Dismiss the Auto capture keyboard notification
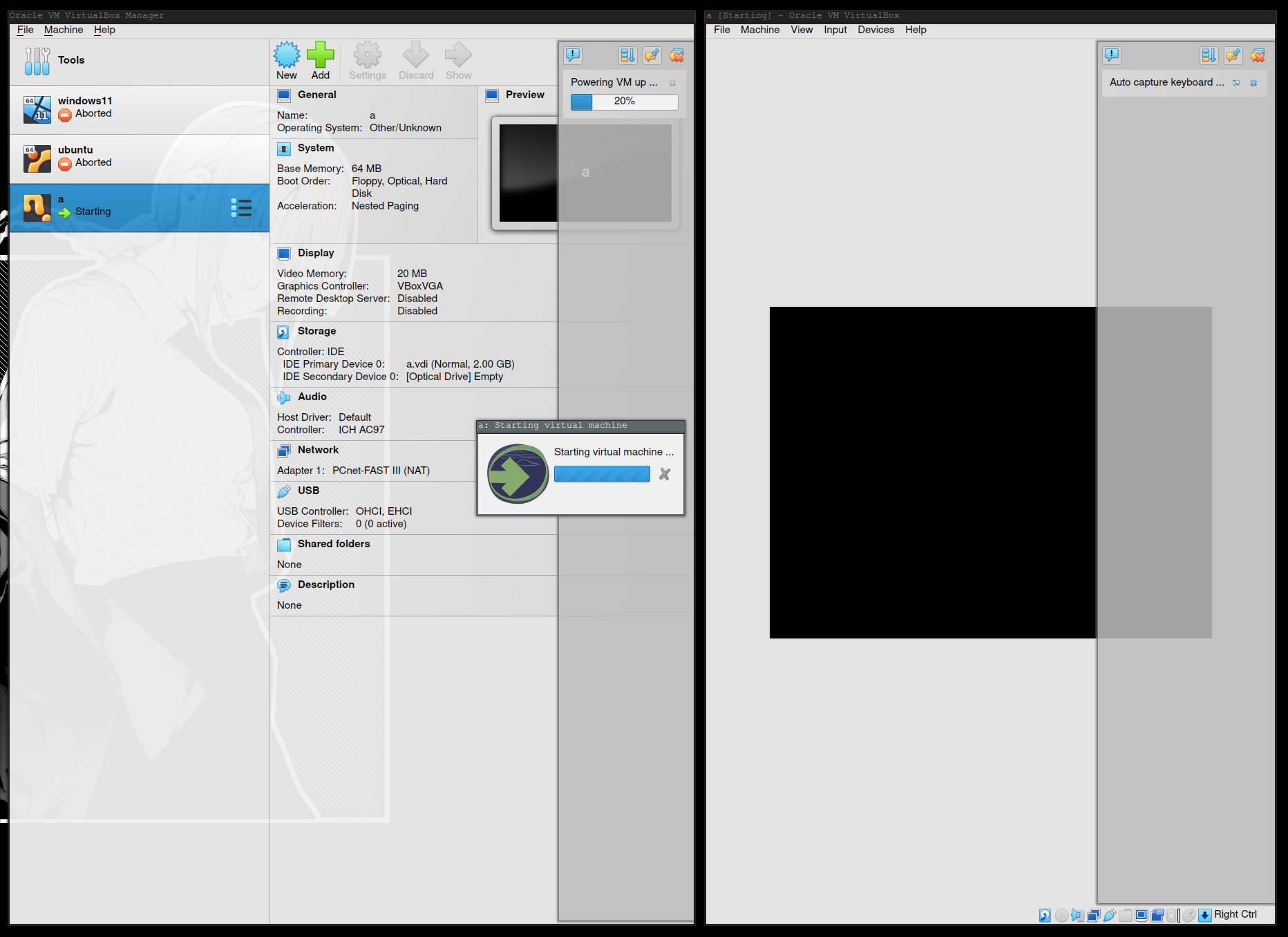Viewport: 1288px width, 937px height. click(x=1253, y=83)
